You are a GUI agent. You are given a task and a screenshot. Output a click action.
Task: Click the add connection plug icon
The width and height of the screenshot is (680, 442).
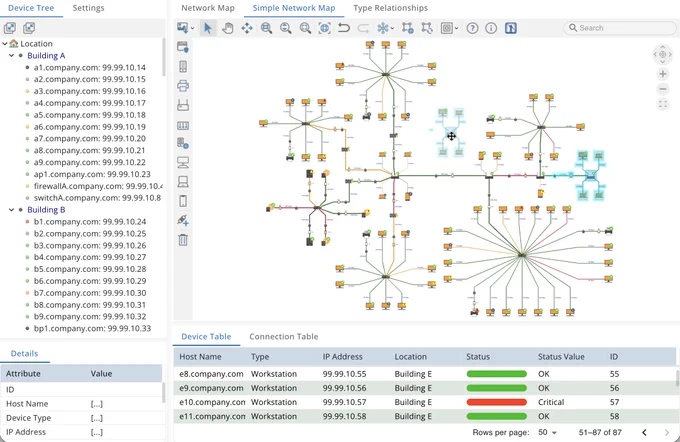183,220
